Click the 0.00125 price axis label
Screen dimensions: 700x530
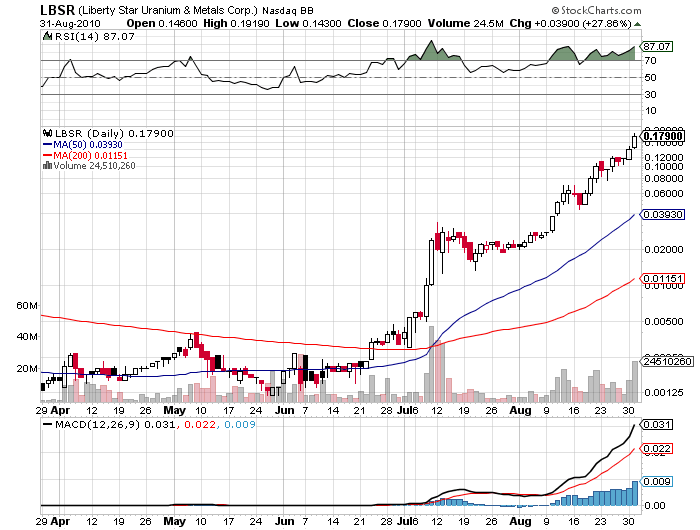point(664,393)
